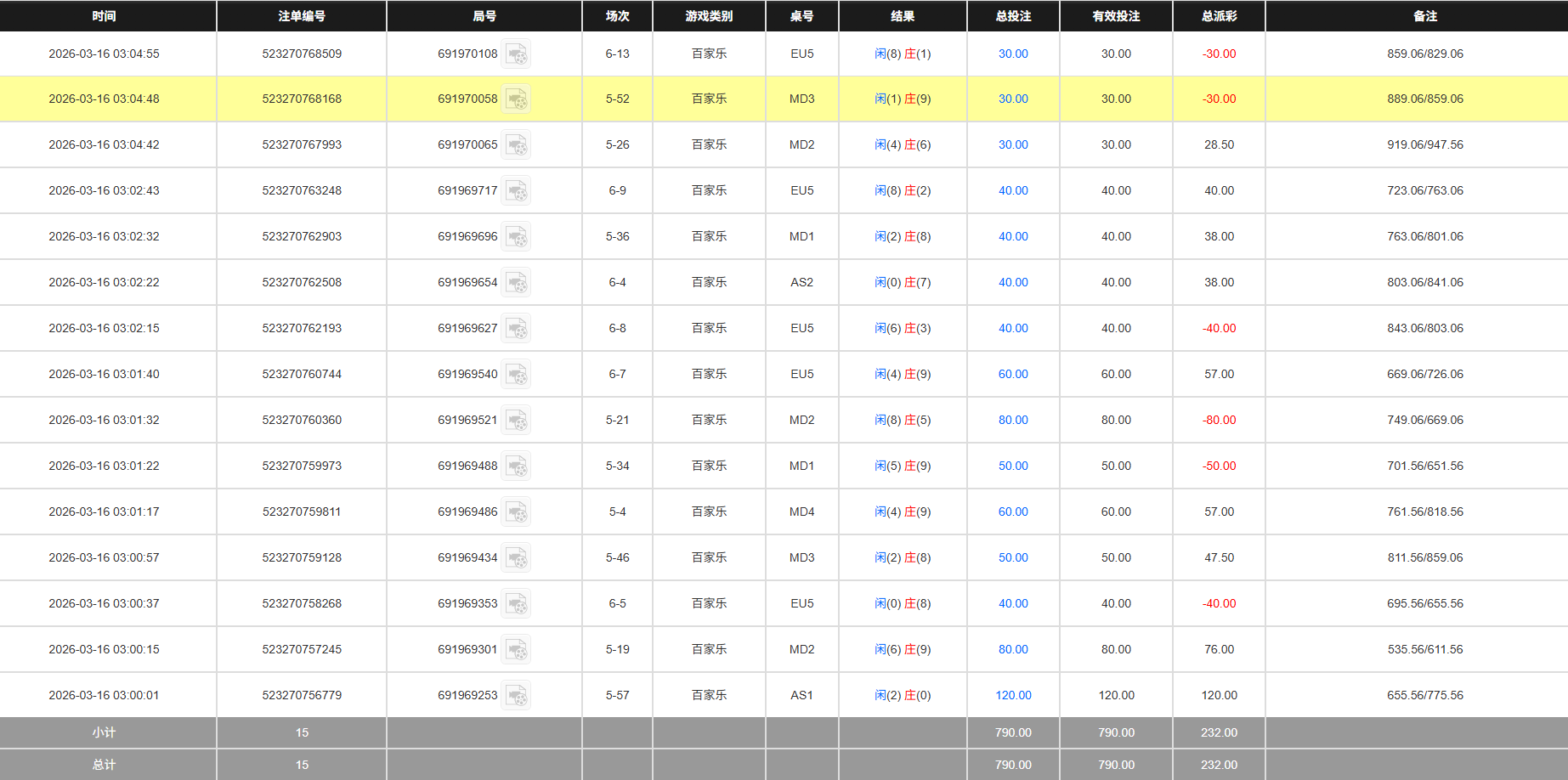Click the blue 120.00 total bet amount
The width and height of the screenshot is (1568, 780).
1012,694
